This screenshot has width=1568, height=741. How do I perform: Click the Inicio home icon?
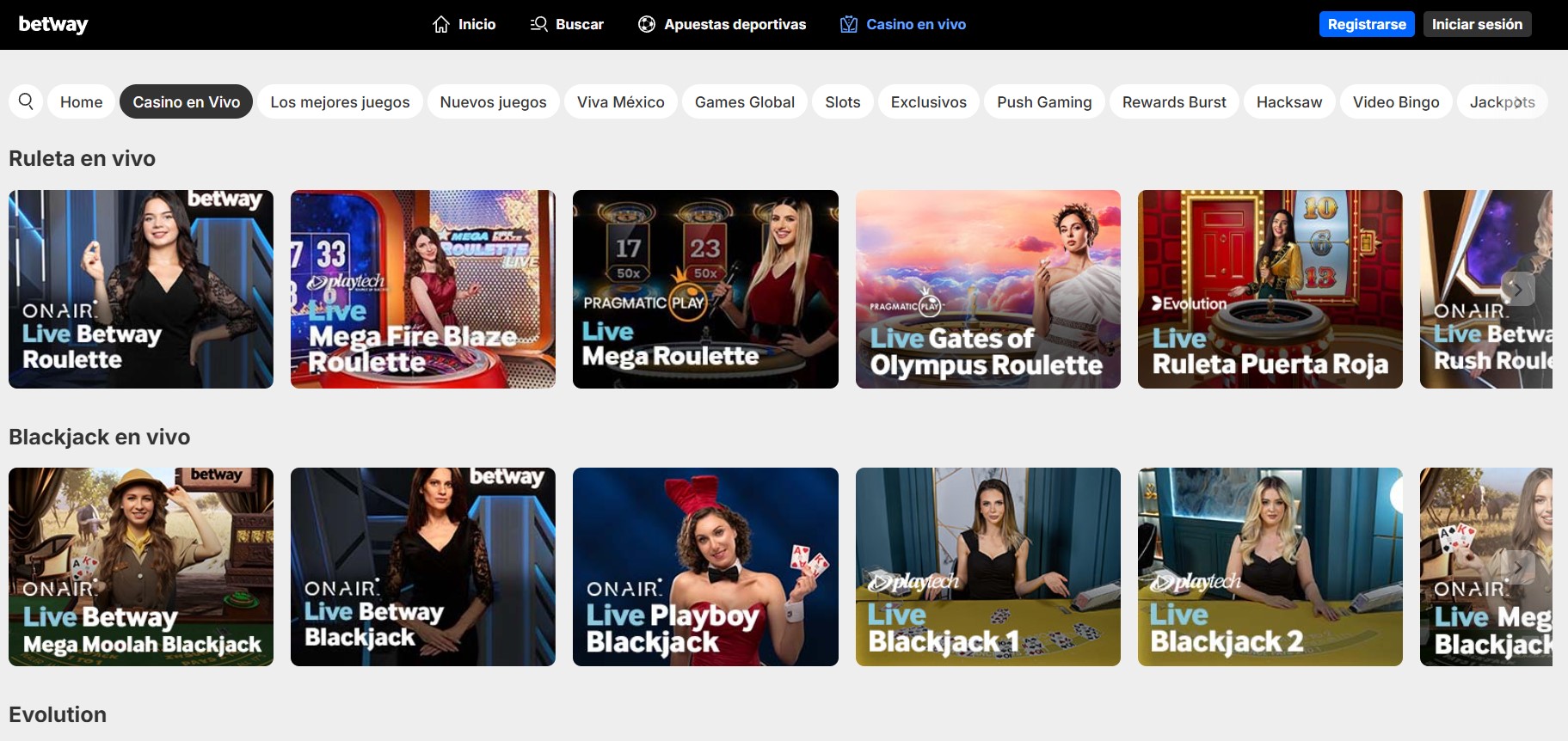[441, 24]
